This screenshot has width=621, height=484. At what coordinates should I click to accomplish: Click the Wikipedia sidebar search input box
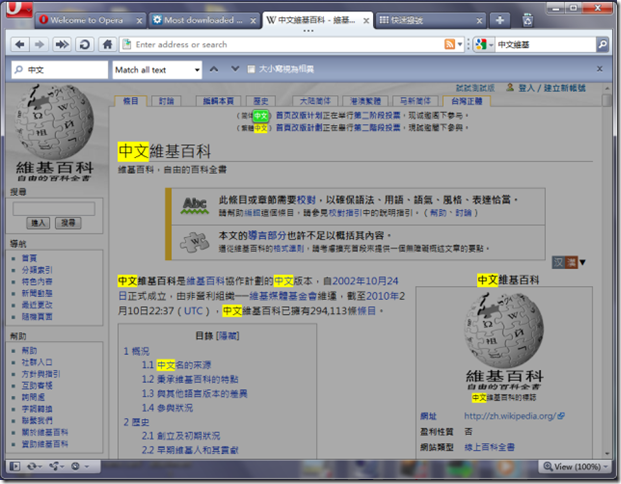(x=54, y=209)
